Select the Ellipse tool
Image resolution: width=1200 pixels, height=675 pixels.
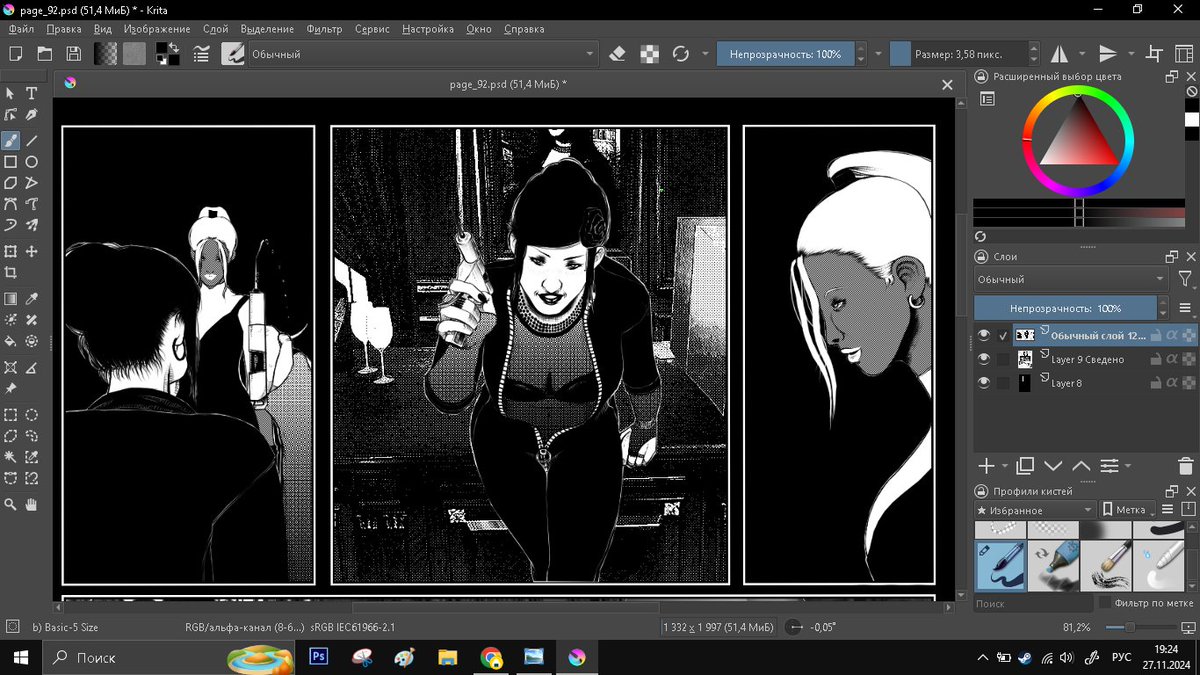point(32,161)
